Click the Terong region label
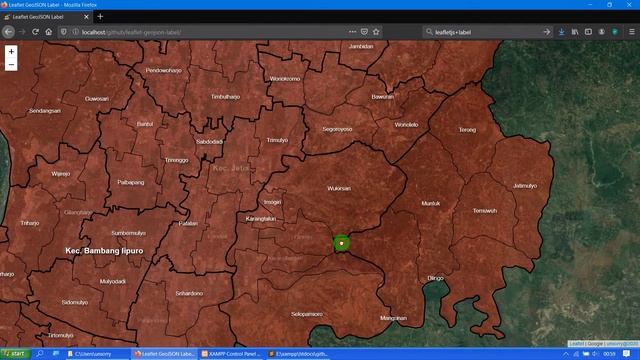The image size is (640, 360). (467, 130)
